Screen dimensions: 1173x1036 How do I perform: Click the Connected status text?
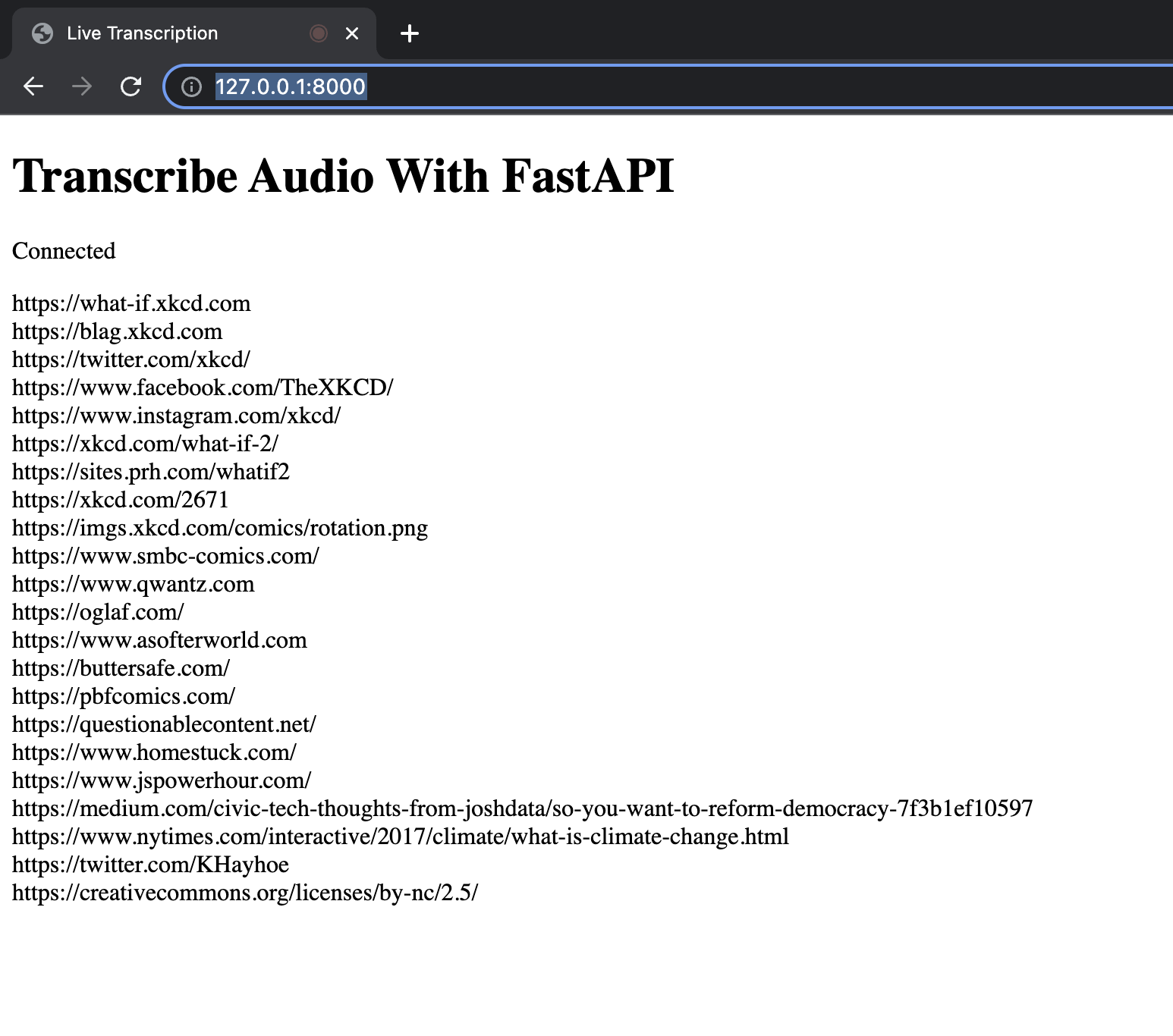tap(64, 251)
